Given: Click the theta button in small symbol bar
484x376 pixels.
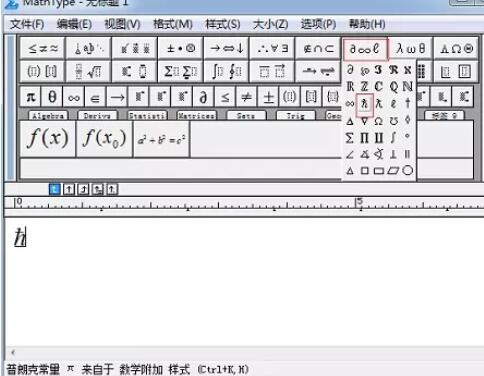Looking at the screenshot, I should (52, 97).
